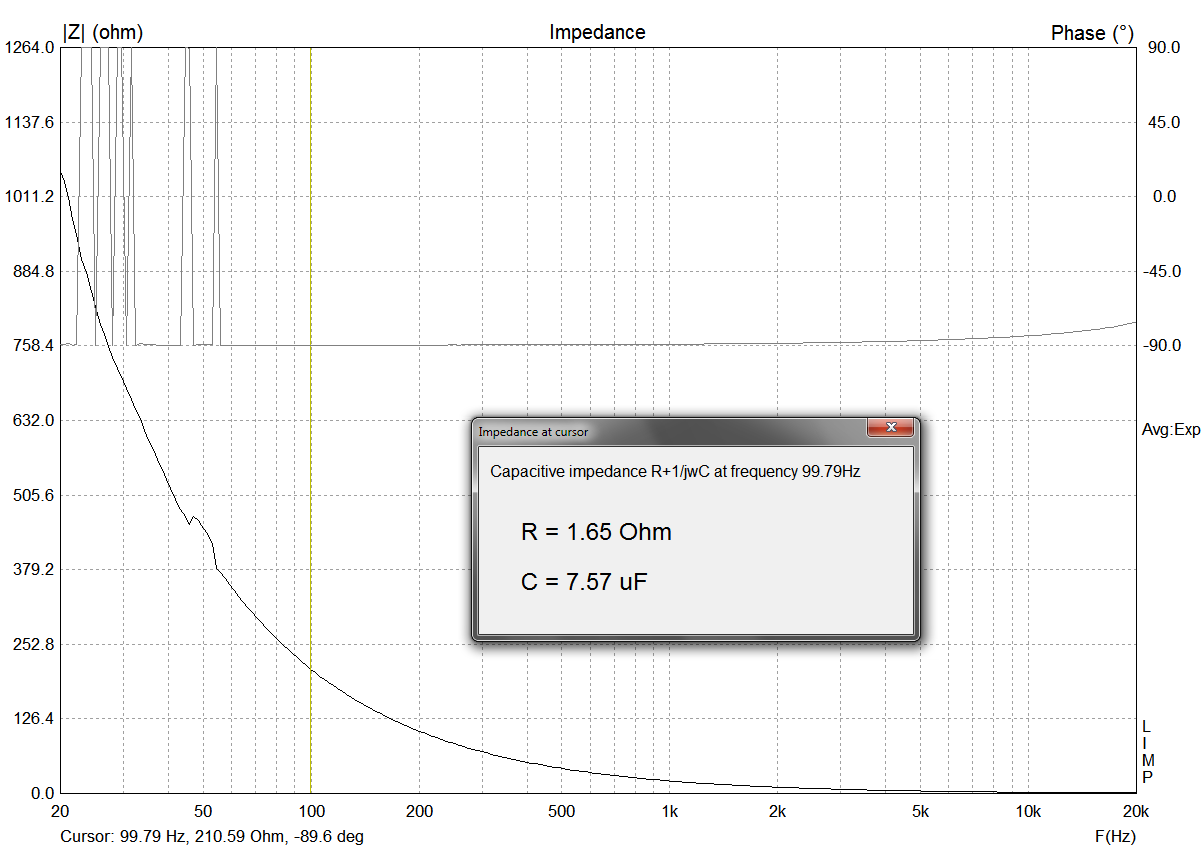Viewport: 1204px width, 849px height.
Task: Click the |Z| (ohm) axis label
Action: click(x=103, y=32)
